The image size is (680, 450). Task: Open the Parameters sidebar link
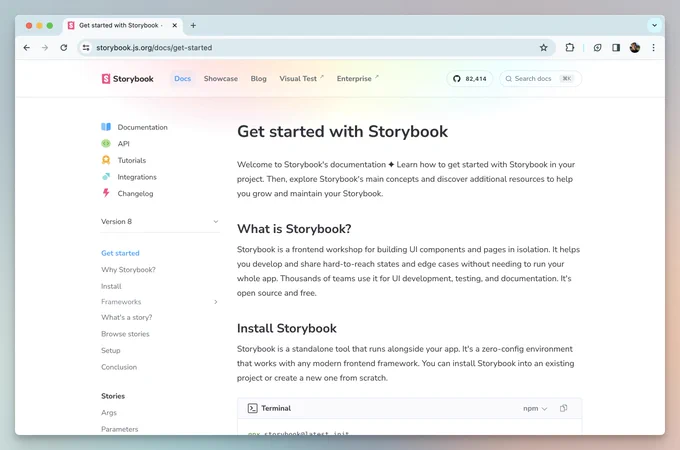pyautogui.click(x=120, y=429)
